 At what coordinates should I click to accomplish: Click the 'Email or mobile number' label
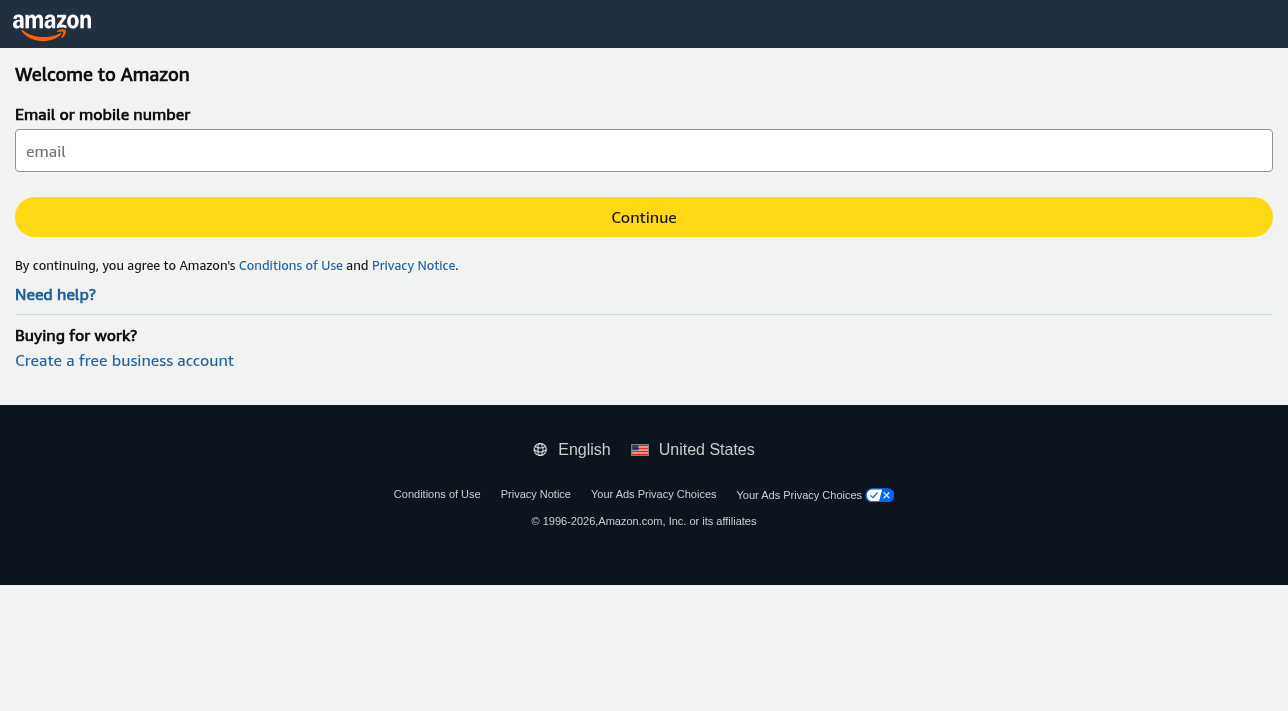102,115
